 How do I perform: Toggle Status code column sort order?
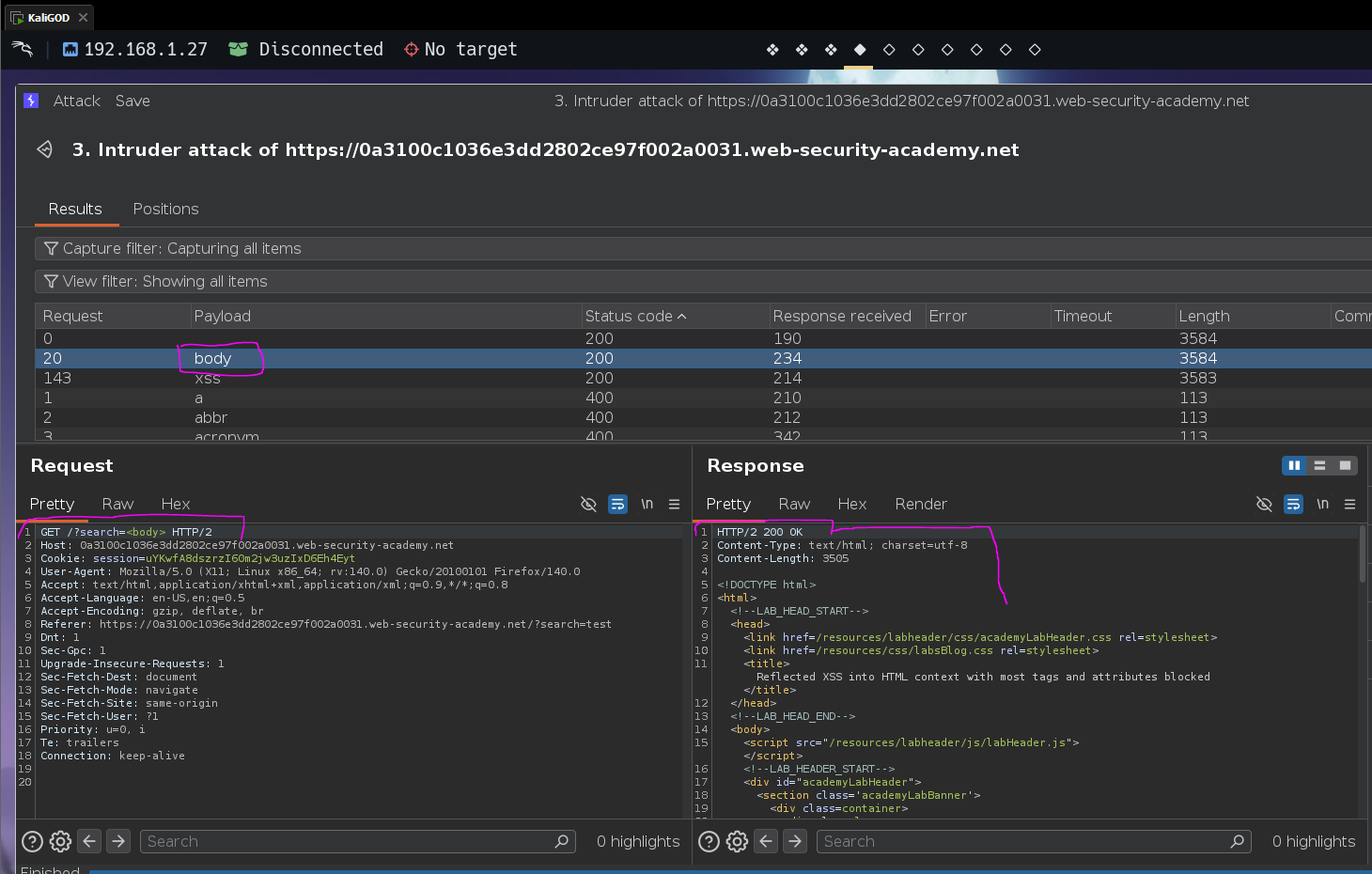point(674,316)
